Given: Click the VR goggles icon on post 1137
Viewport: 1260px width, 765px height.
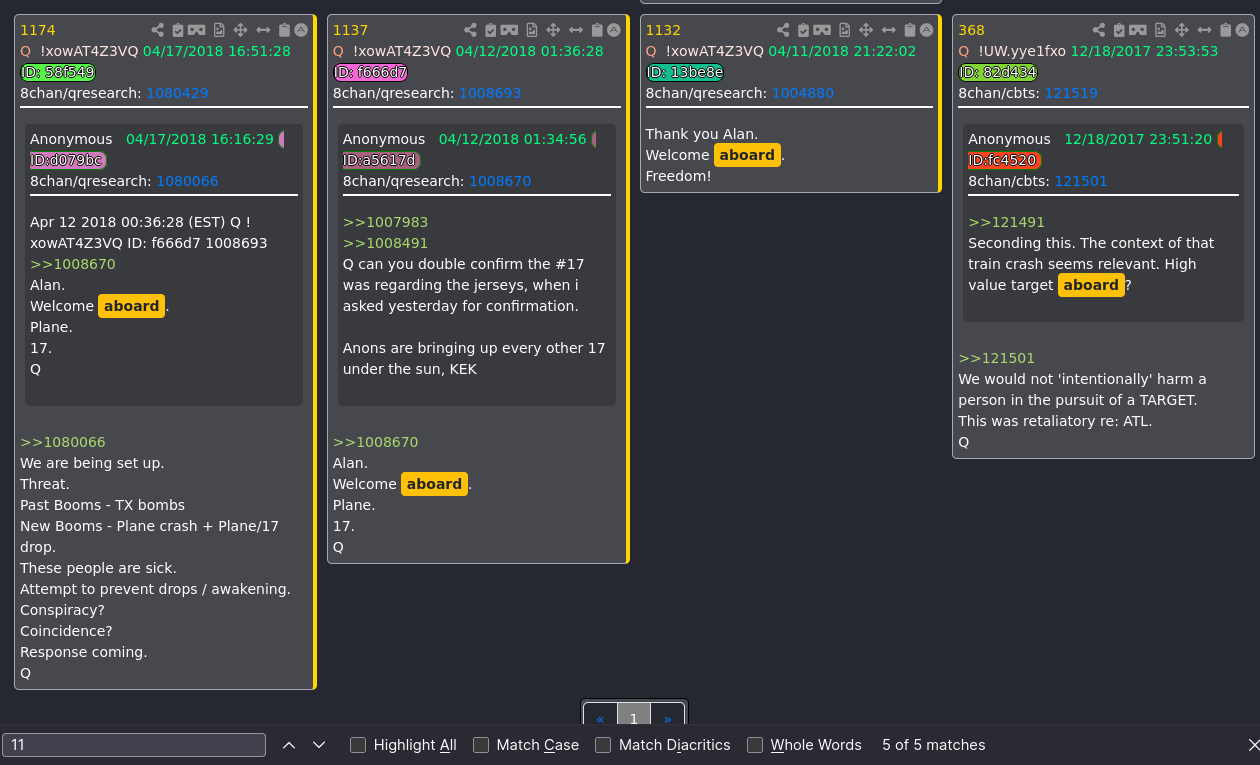Looking at the screenshot, I should click(510, 30).
